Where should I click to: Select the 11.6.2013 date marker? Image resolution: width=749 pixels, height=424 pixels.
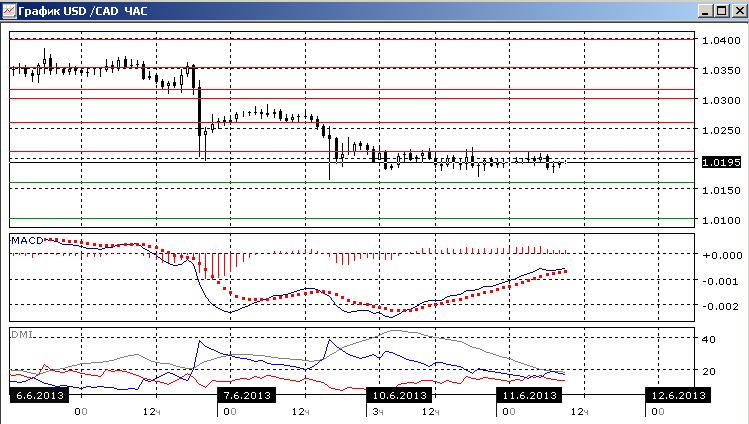pos(529,395)
